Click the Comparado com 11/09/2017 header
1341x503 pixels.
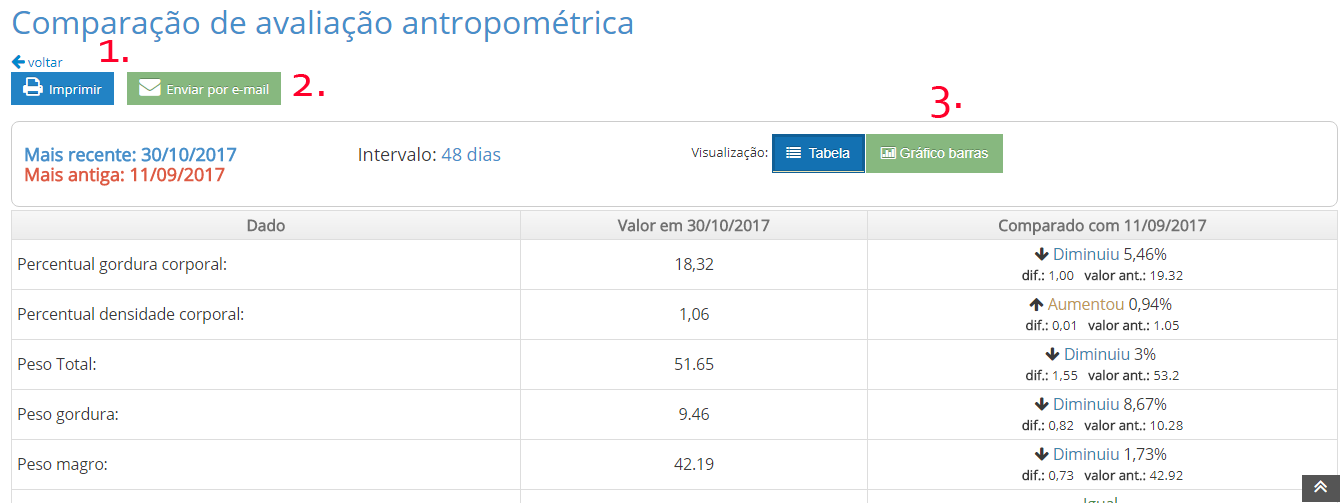(1102, 226)
